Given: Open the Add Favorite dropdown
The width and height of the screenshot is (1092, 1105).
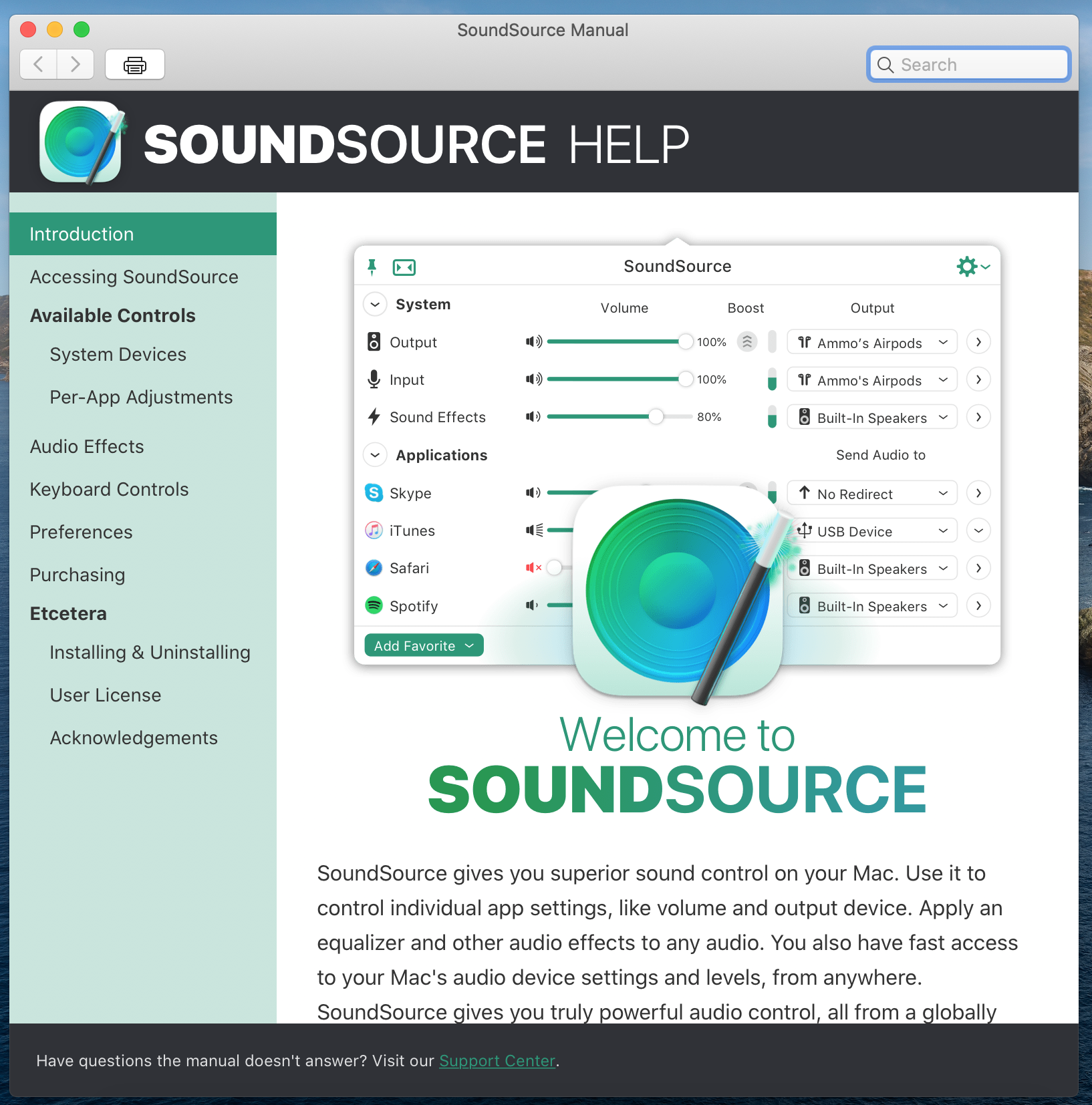Looking at the screenshot, I should (424, 645).
